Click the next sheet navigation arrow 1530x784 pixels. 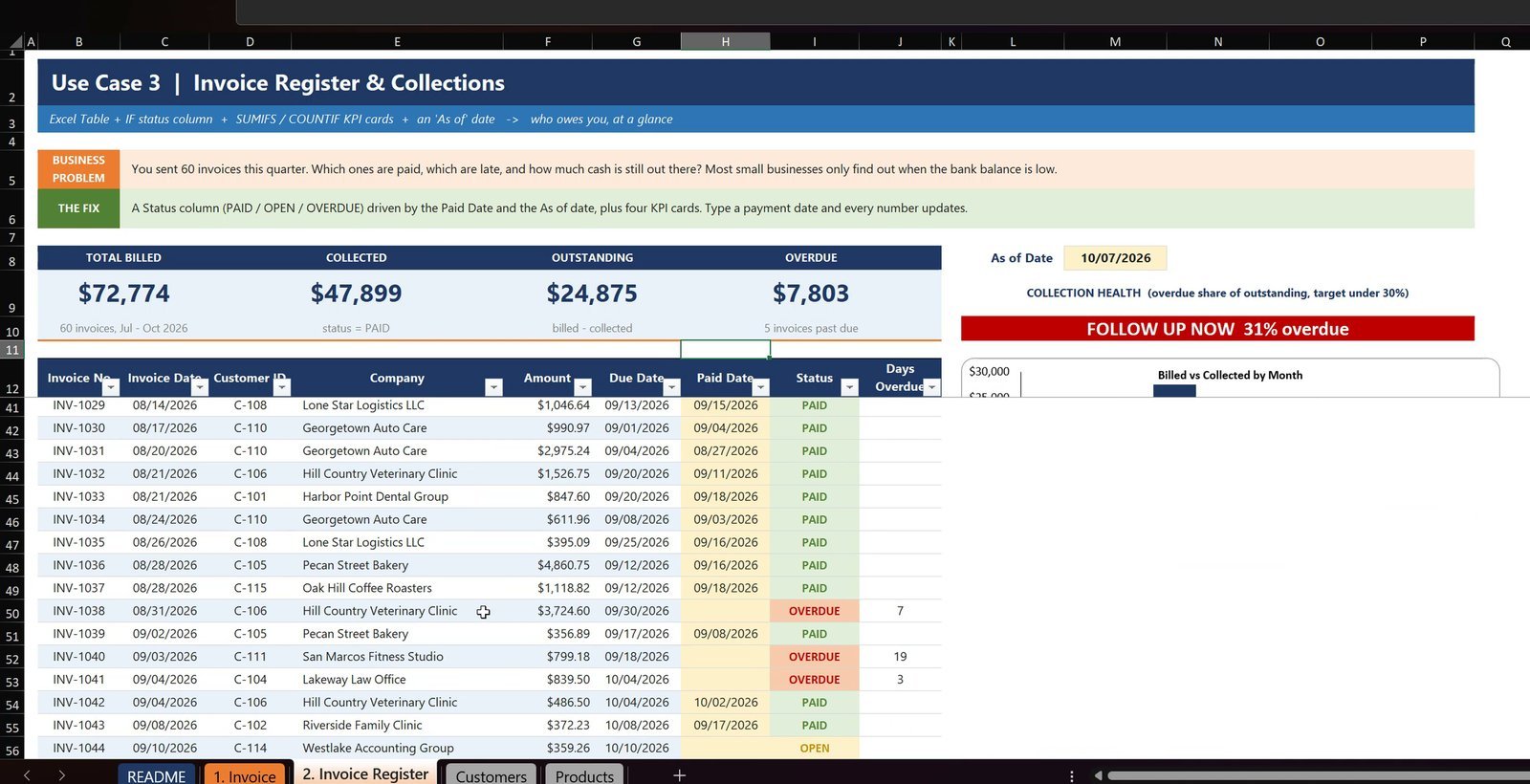tap(61, 775)
